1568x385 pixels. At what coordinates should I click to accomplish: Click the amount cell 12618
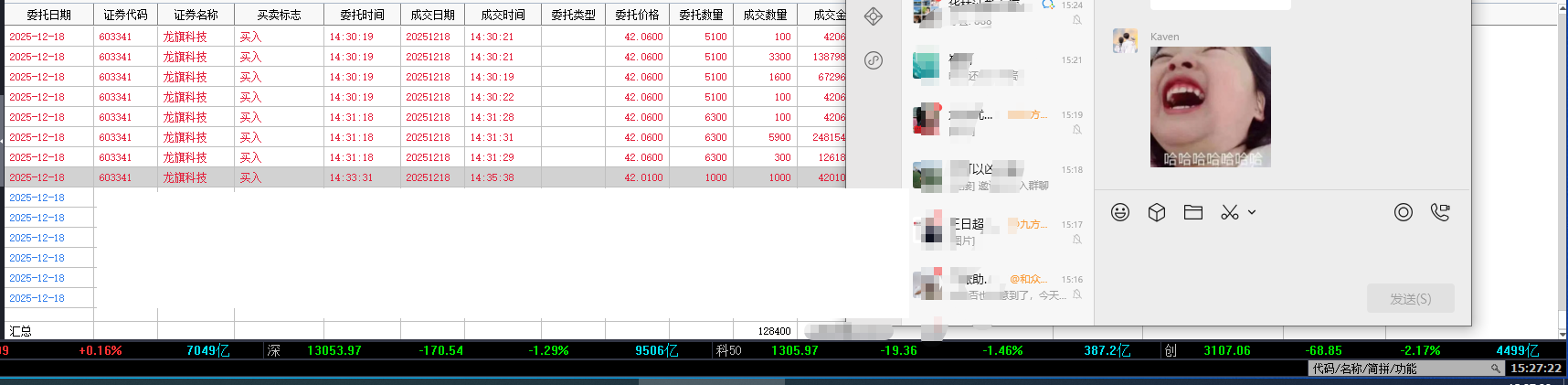click(x=821, y=157)
